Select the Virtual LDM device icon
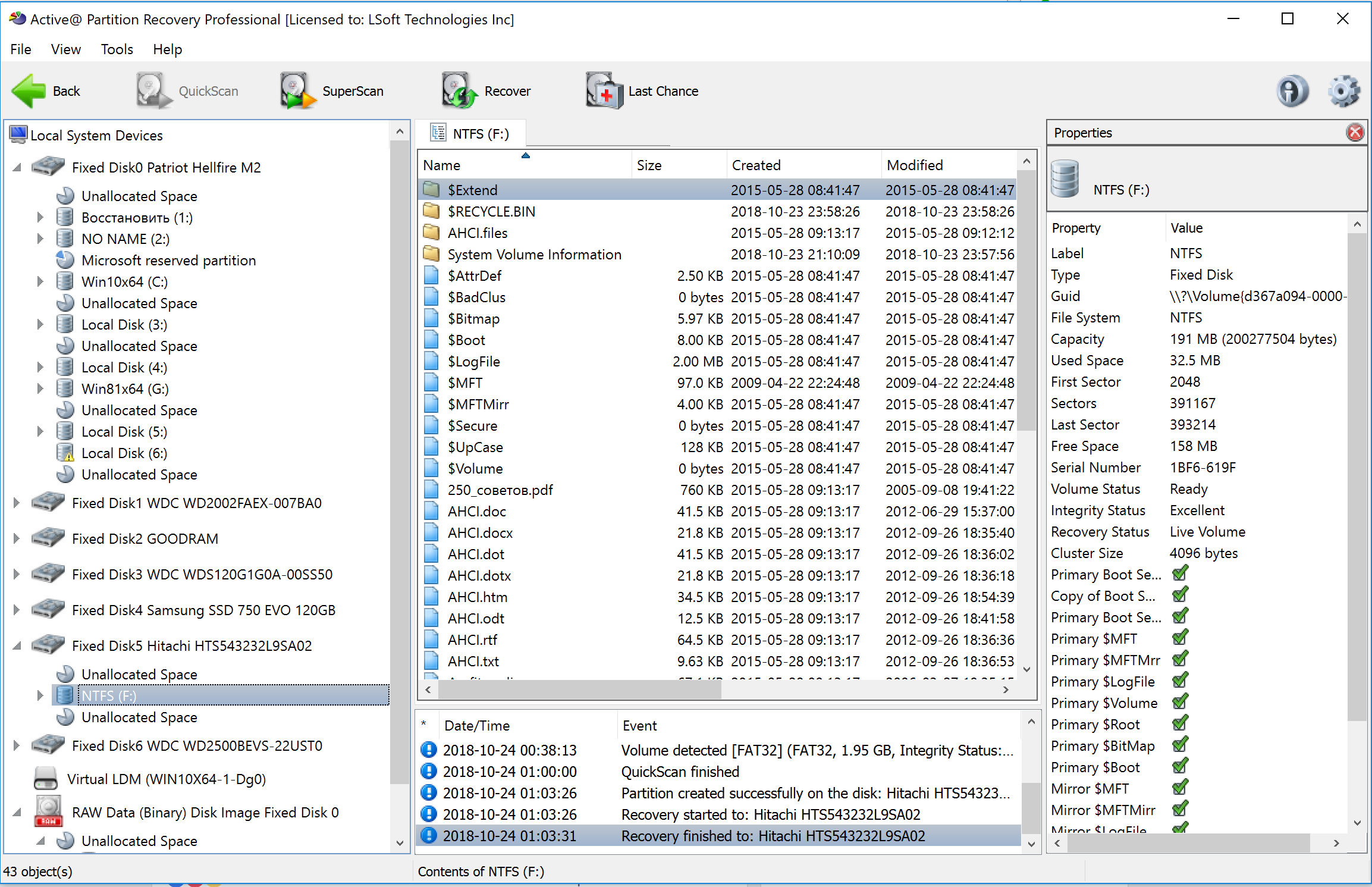This screenshot has height=887, width=1372. coord(46,779)
